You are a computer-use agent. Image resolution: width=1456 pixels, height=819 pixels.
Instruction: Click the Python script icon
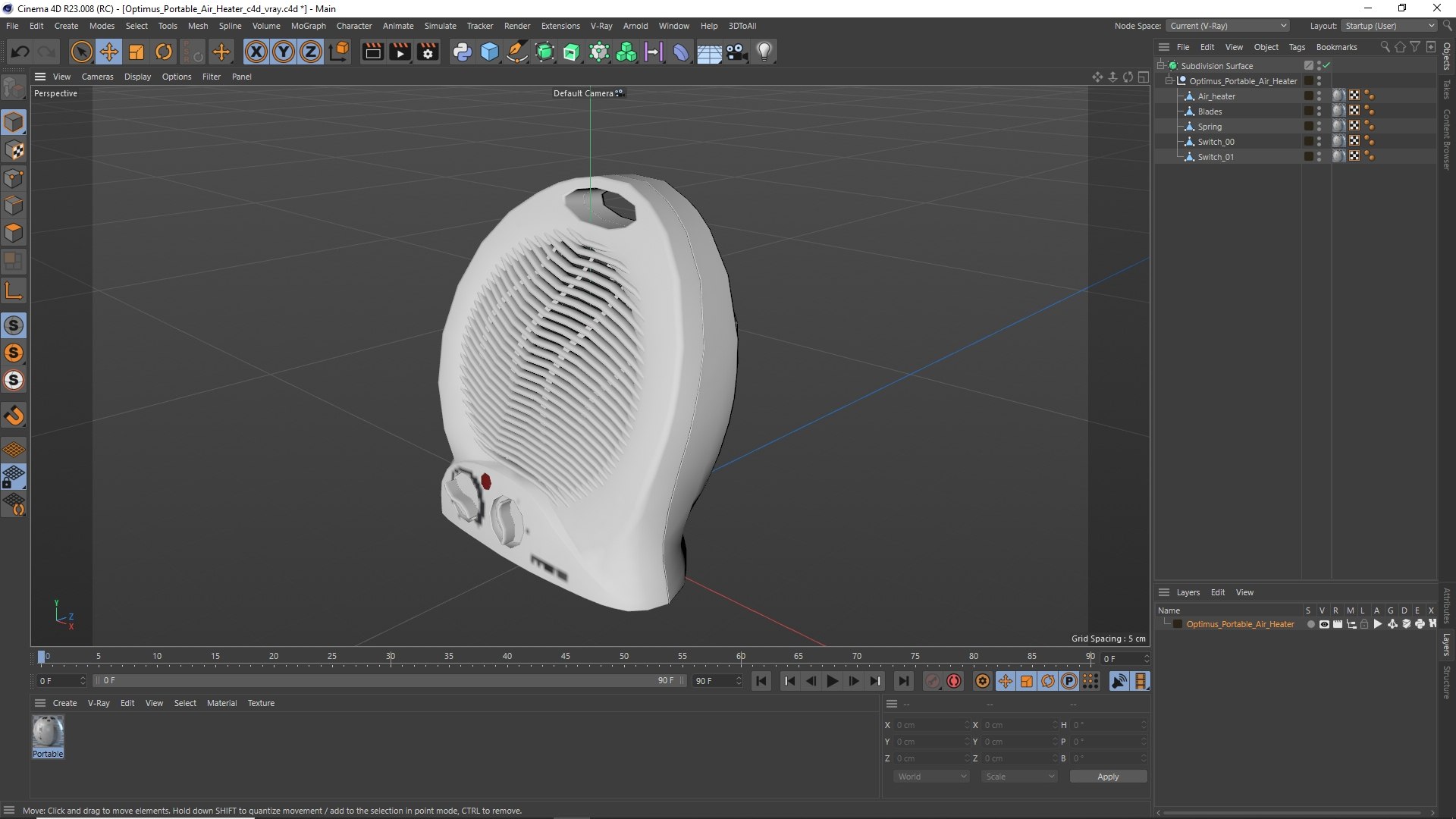[x=462, y=52]
